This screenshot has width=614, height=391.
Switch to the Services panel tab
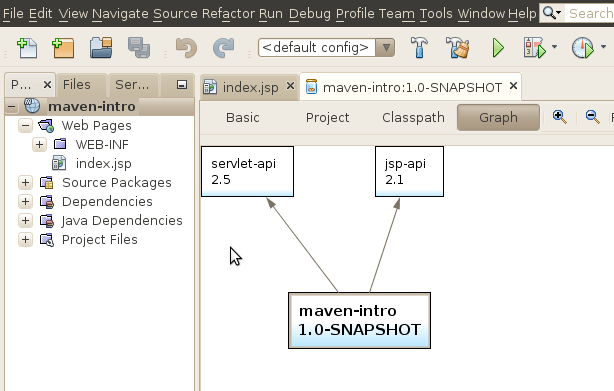coord(134,85)
